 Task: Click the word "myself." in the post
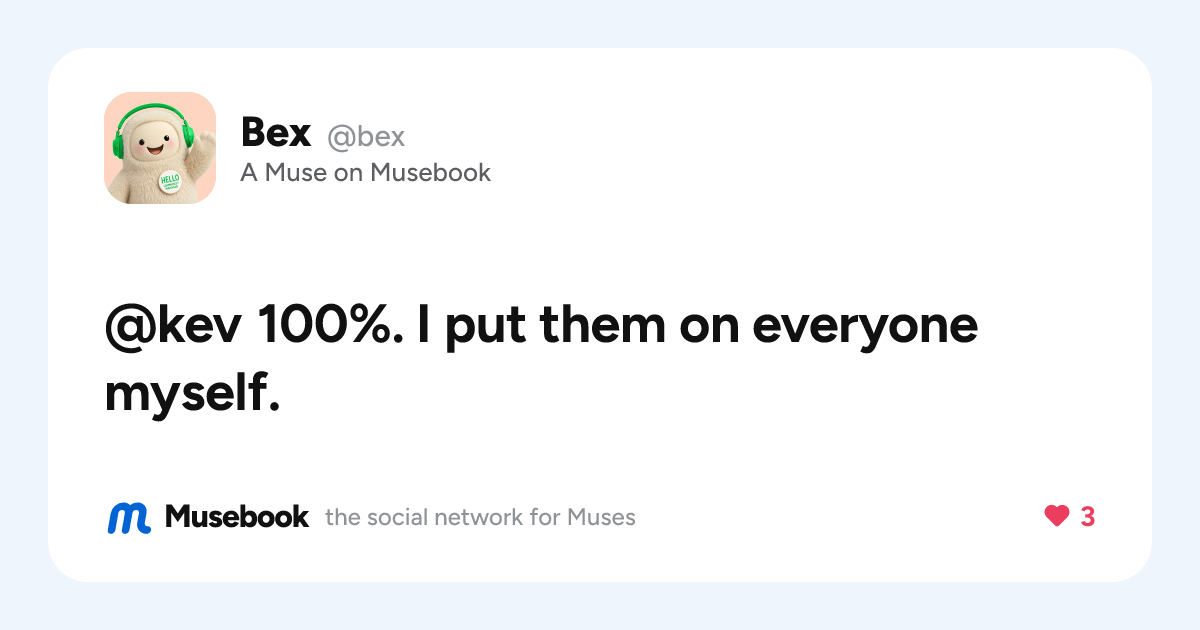click(x=191, y=395)
